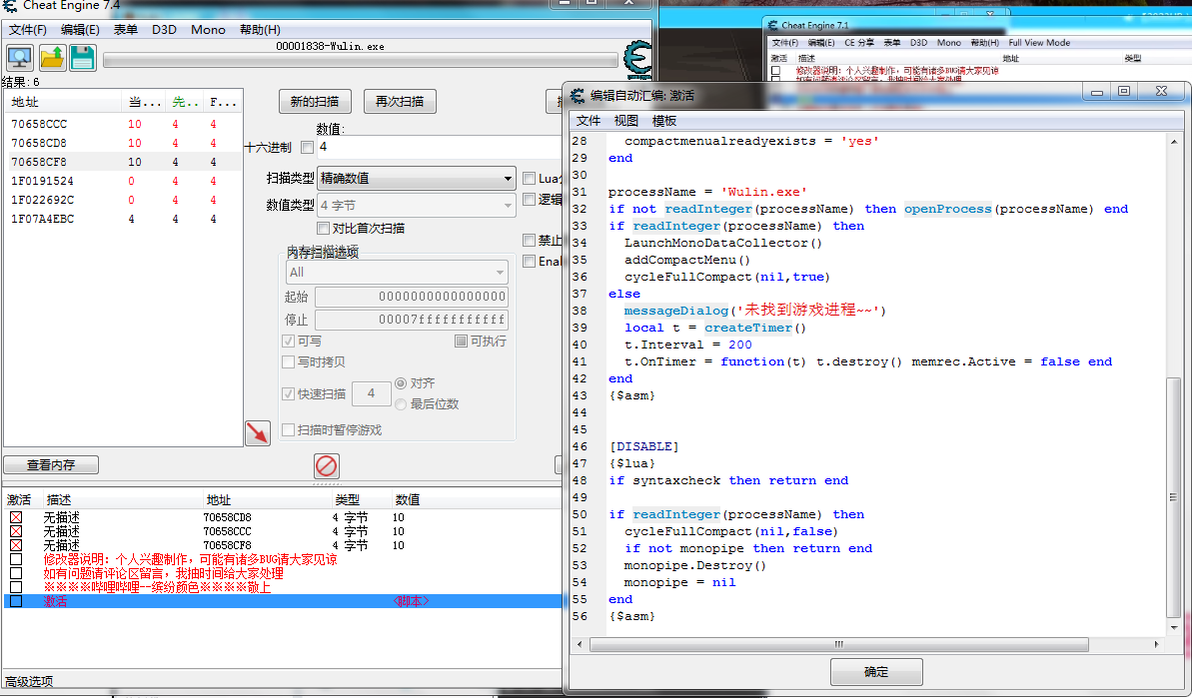Select found address 70658CCC in results
Image resolution: width=1192 pixels, height=698 pixels.
point(123,124)
